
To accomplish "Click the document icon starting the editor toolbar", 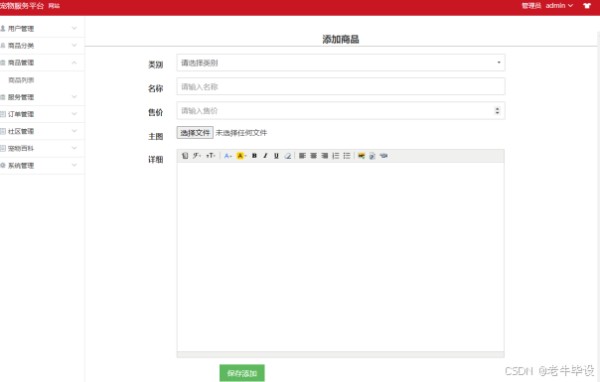I will point(185,155).
